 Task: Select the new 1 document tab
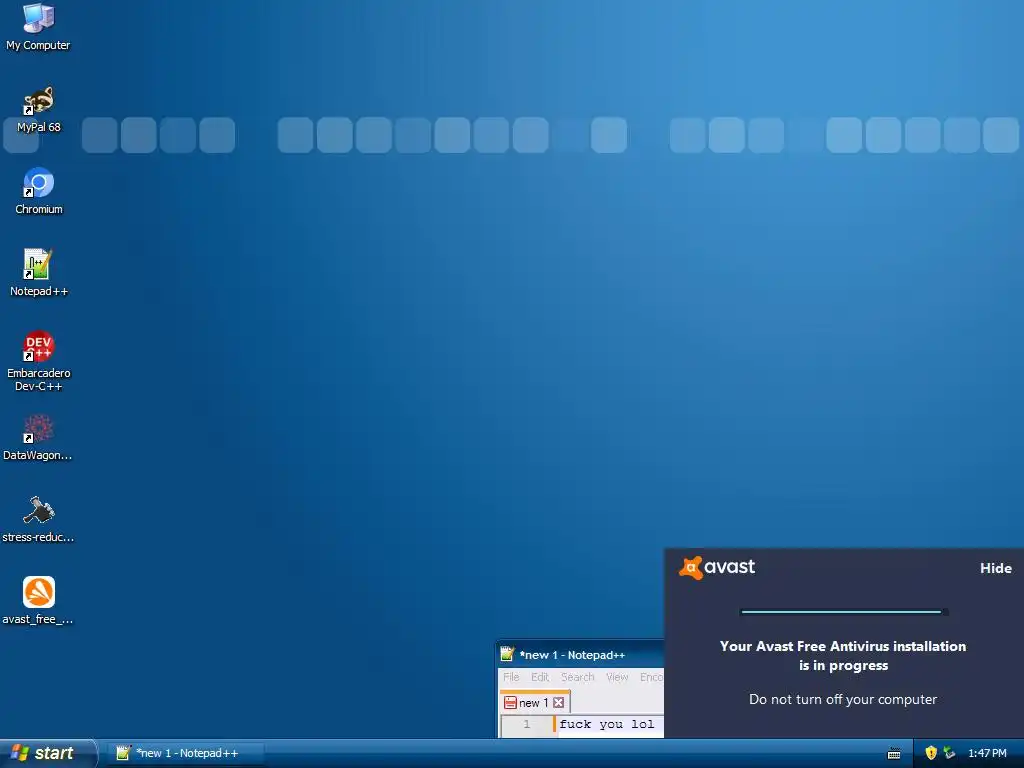[534, 703]
